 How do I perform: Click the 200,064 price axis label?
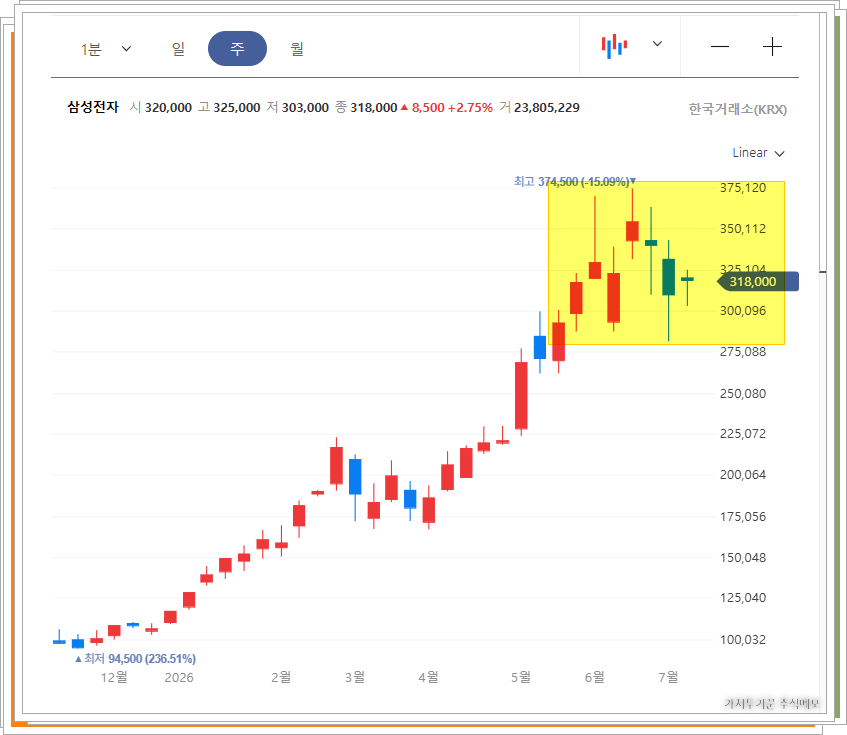pyautogui.click(x=743, y=475)
